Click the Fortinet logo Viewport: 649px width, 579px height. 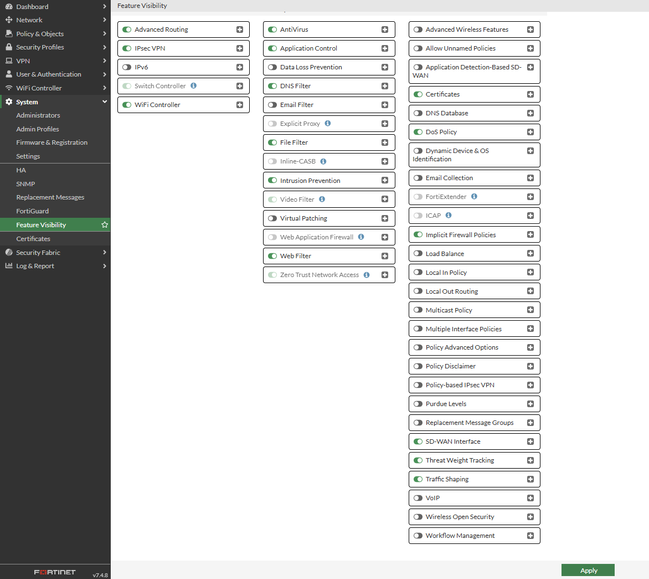[55, 572]
